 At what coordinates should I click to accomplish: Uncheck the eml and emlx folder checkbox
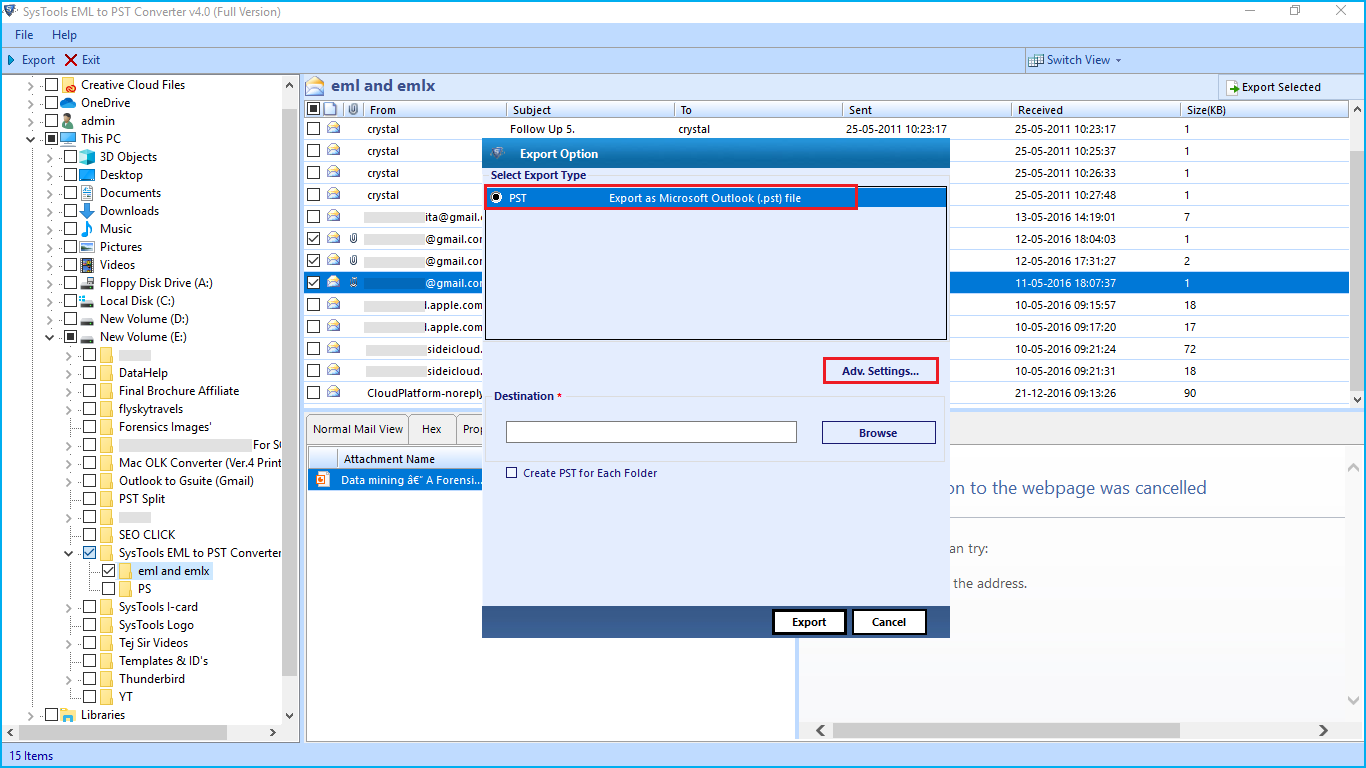click(109, 571)
